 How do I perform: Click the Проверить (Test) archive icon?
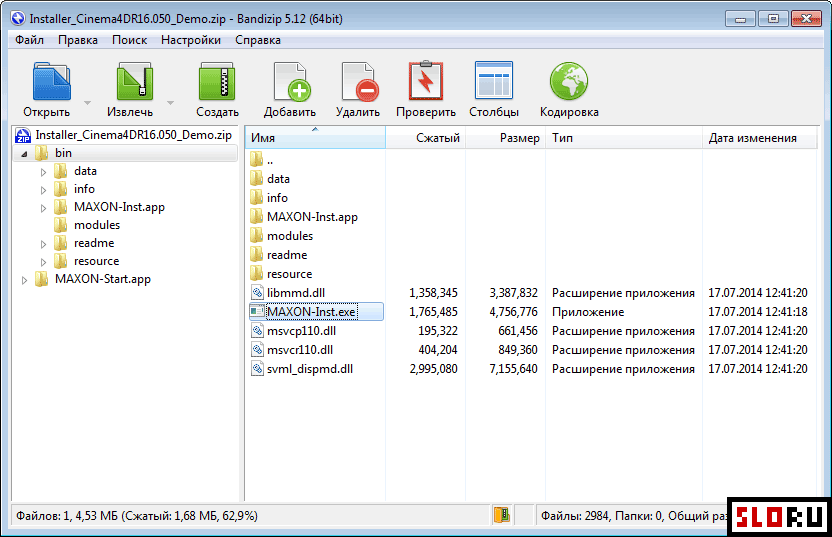point(426,81)
